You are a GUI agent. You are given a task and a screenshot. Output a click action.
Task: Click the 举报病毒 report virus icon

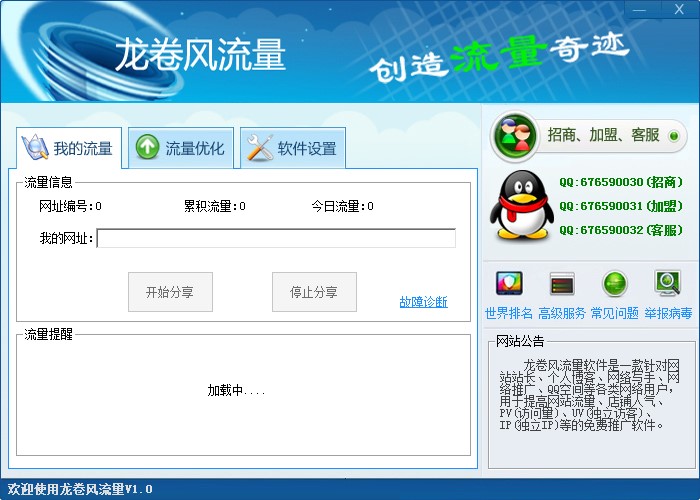point(667,284)
